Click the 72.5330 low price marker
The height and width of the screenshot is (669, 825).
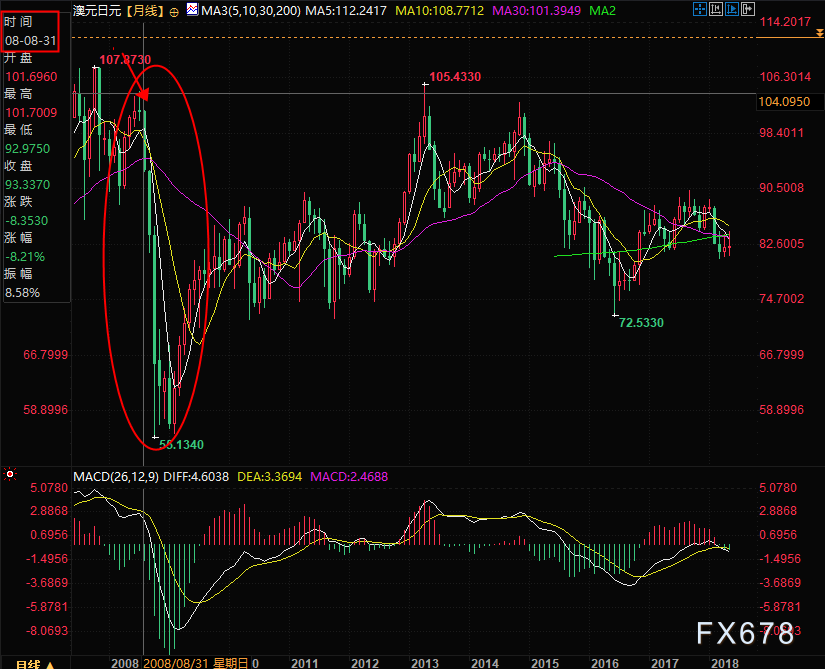(x=641, y=322)
